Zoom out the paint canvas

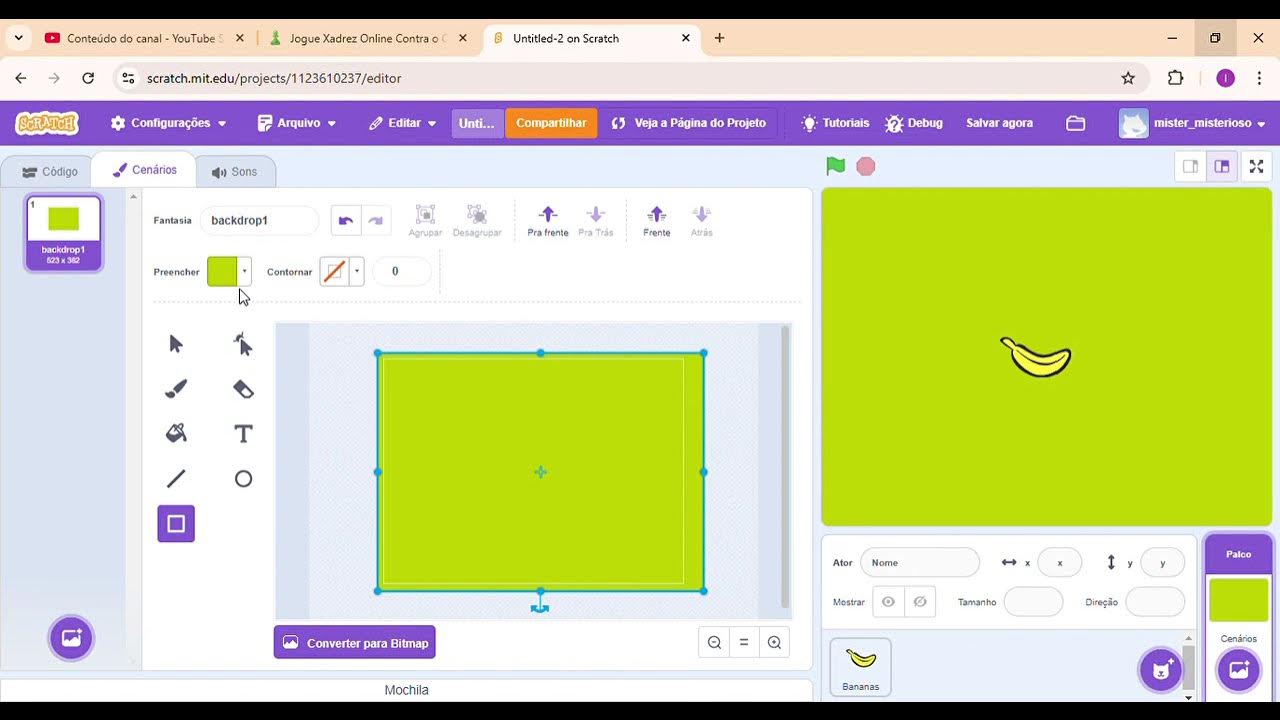click(x=714, y=643)
